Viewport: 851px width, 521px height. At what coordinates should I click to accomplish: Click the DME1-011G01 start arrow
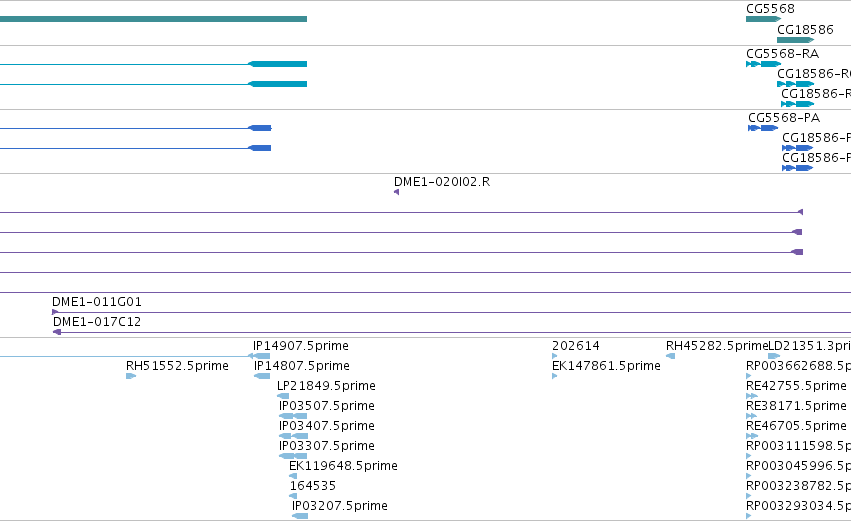click(x=55, y=312)
